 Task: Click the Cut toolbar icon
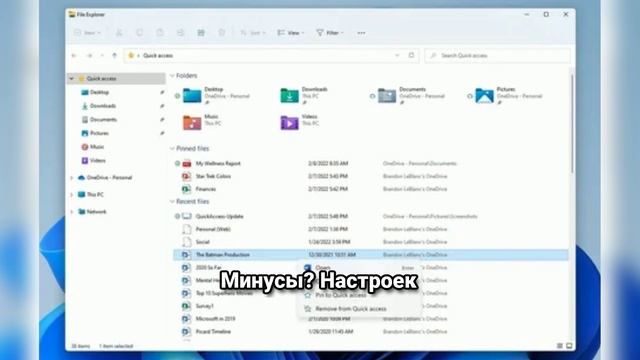(119, 33)
